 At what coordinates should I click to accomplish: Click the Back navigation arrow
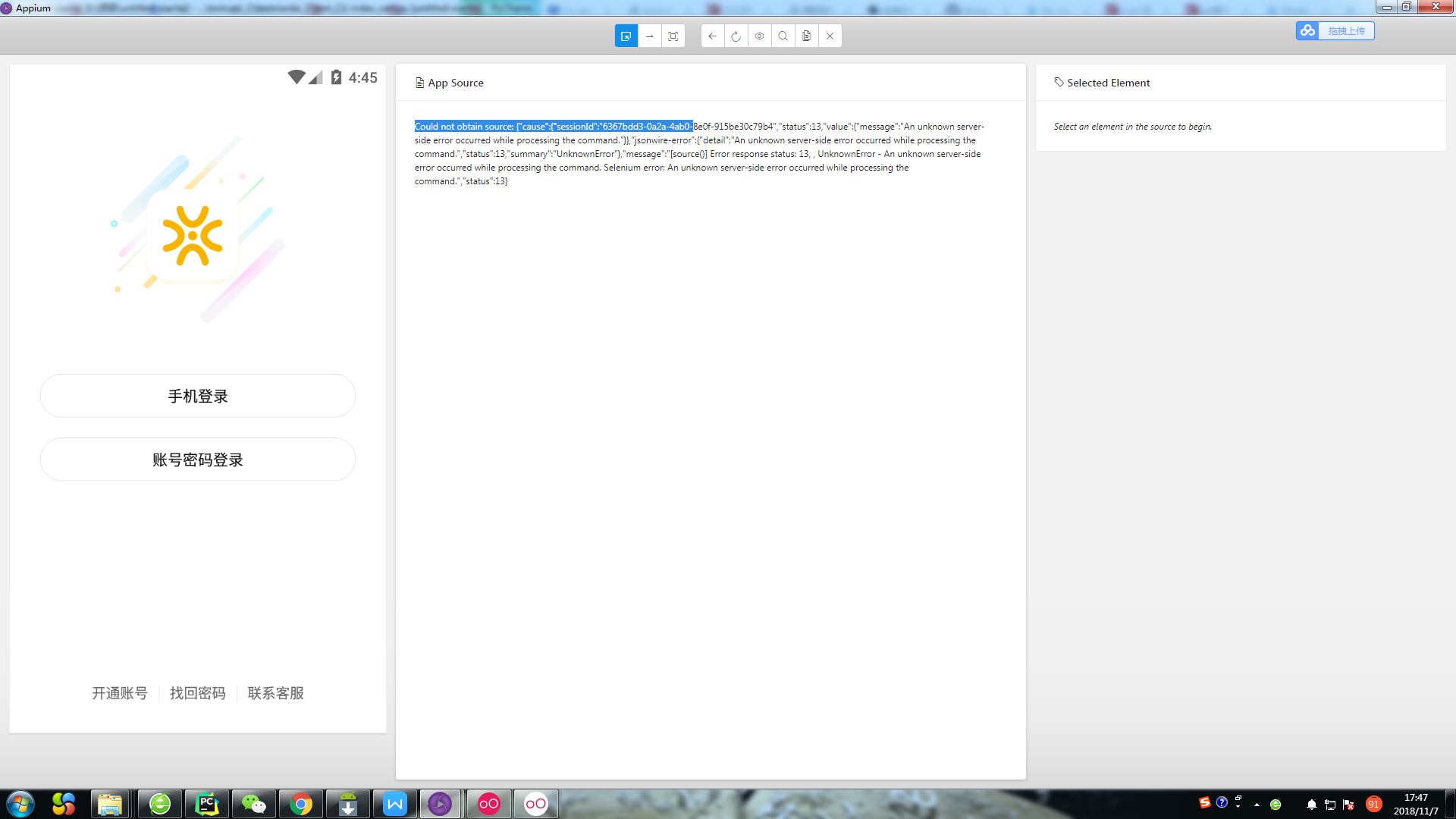coord(711,36)
